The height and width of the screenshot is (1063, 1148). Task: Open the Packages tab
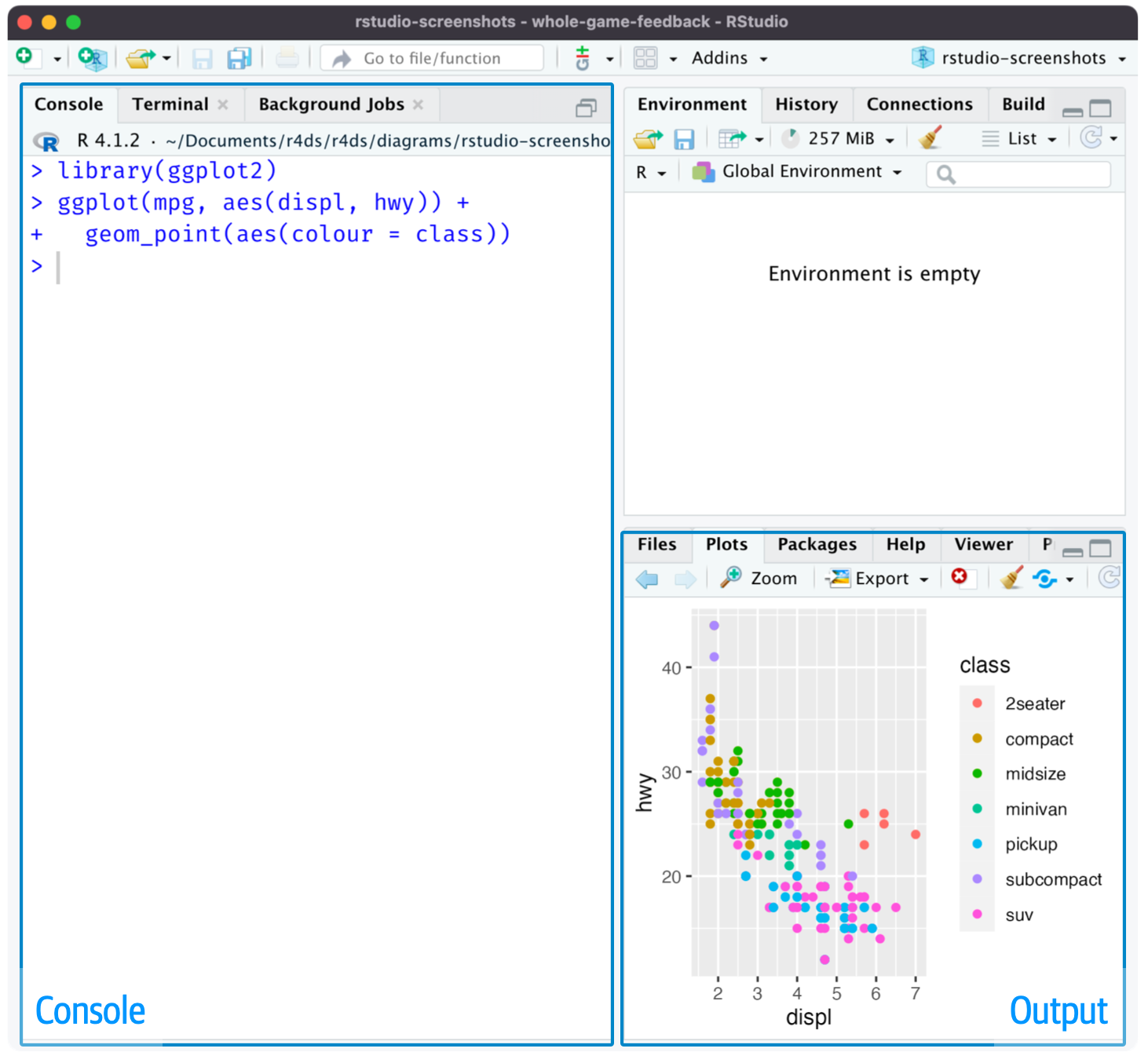817,544
